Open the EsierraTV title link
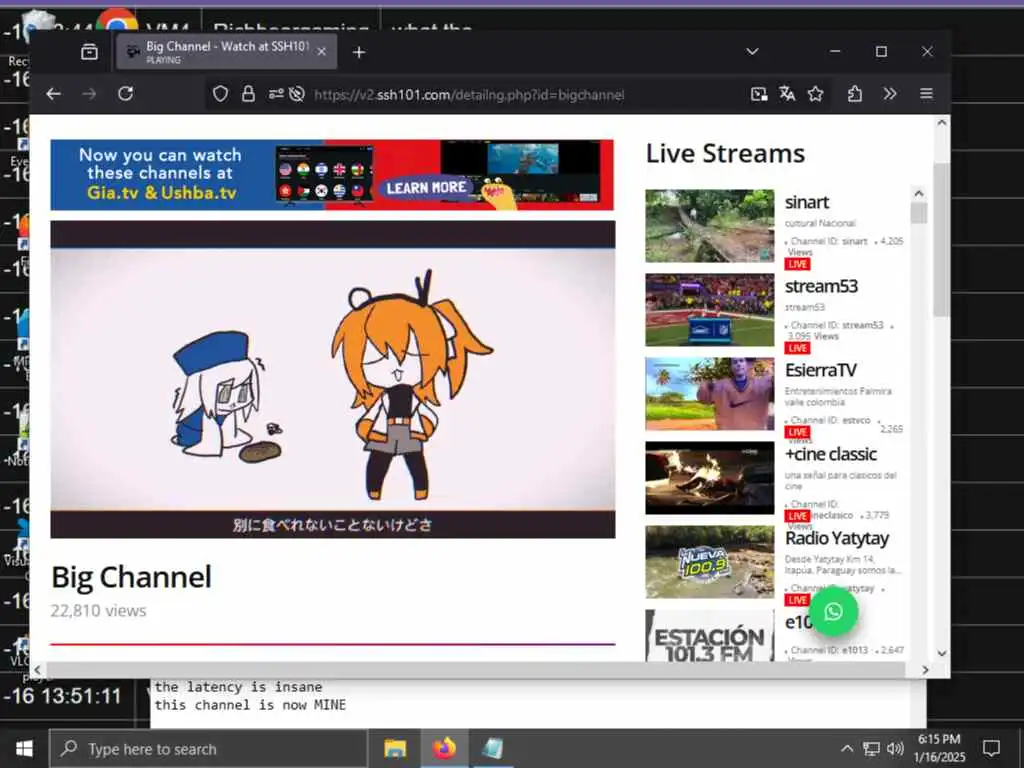 pos(820,370)
